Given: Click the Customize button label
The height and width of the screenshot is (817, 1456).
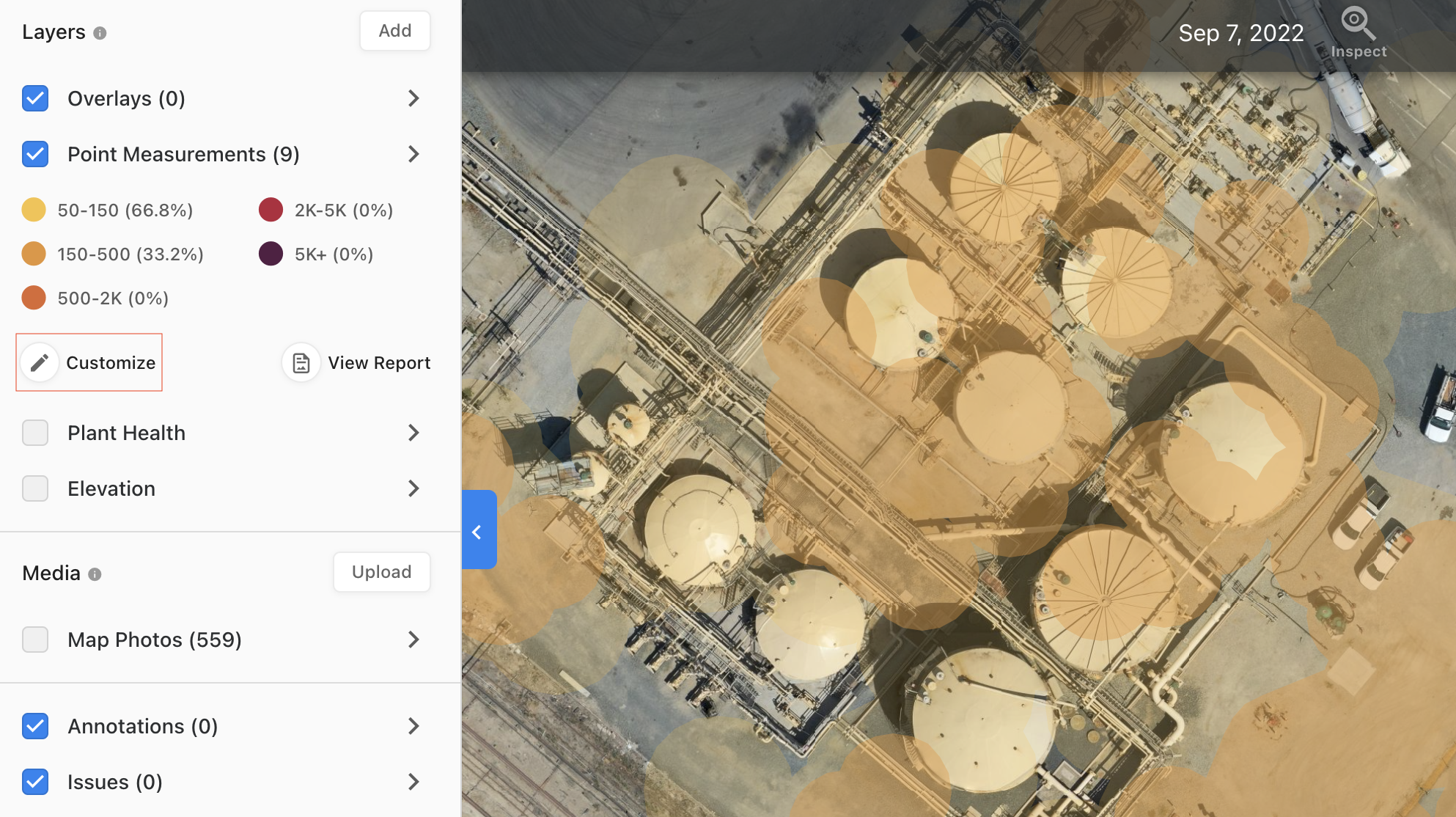Looking at the screenshot, I should click(x=111, y=363).
